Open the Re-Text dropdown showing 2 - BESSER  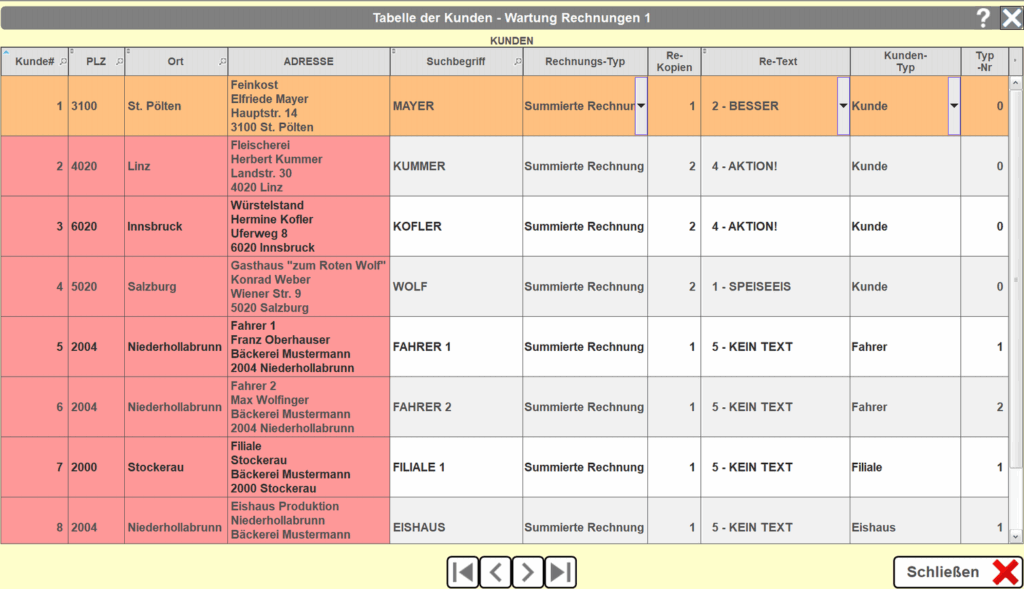(843, 106)
